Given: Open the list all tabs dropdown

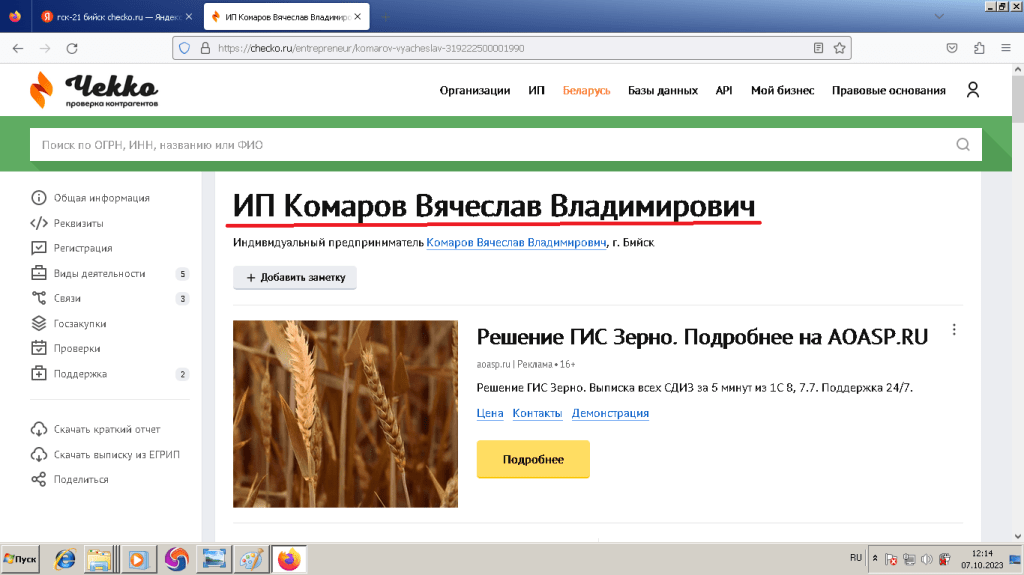Looking at the screenshot, I should point(939,17).
